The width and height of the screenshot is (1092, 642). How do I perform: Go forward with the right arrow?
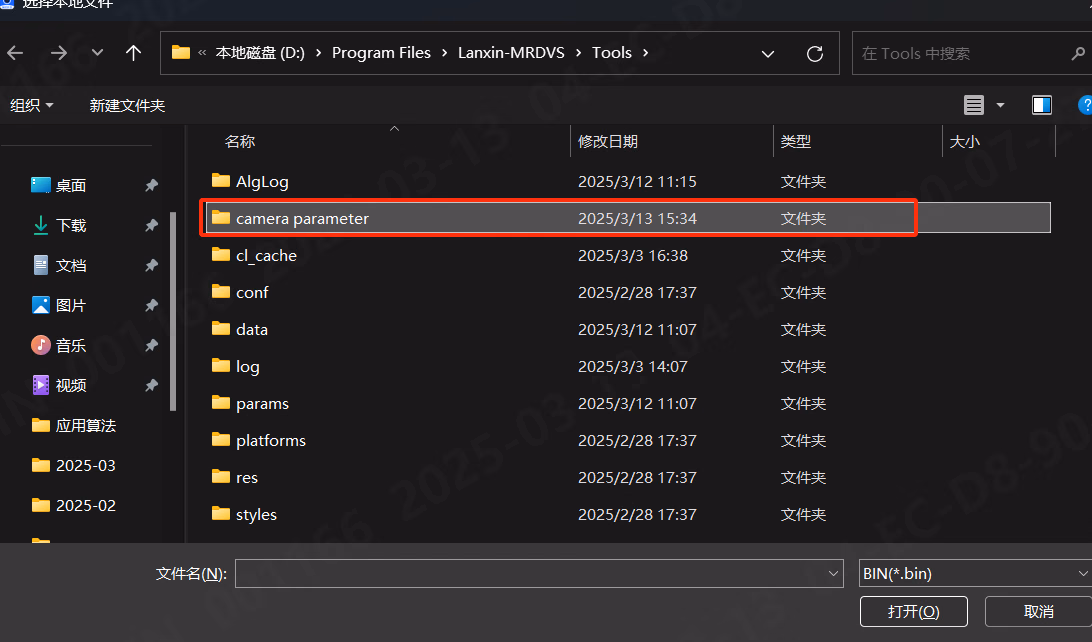click(x=59, y=53)
